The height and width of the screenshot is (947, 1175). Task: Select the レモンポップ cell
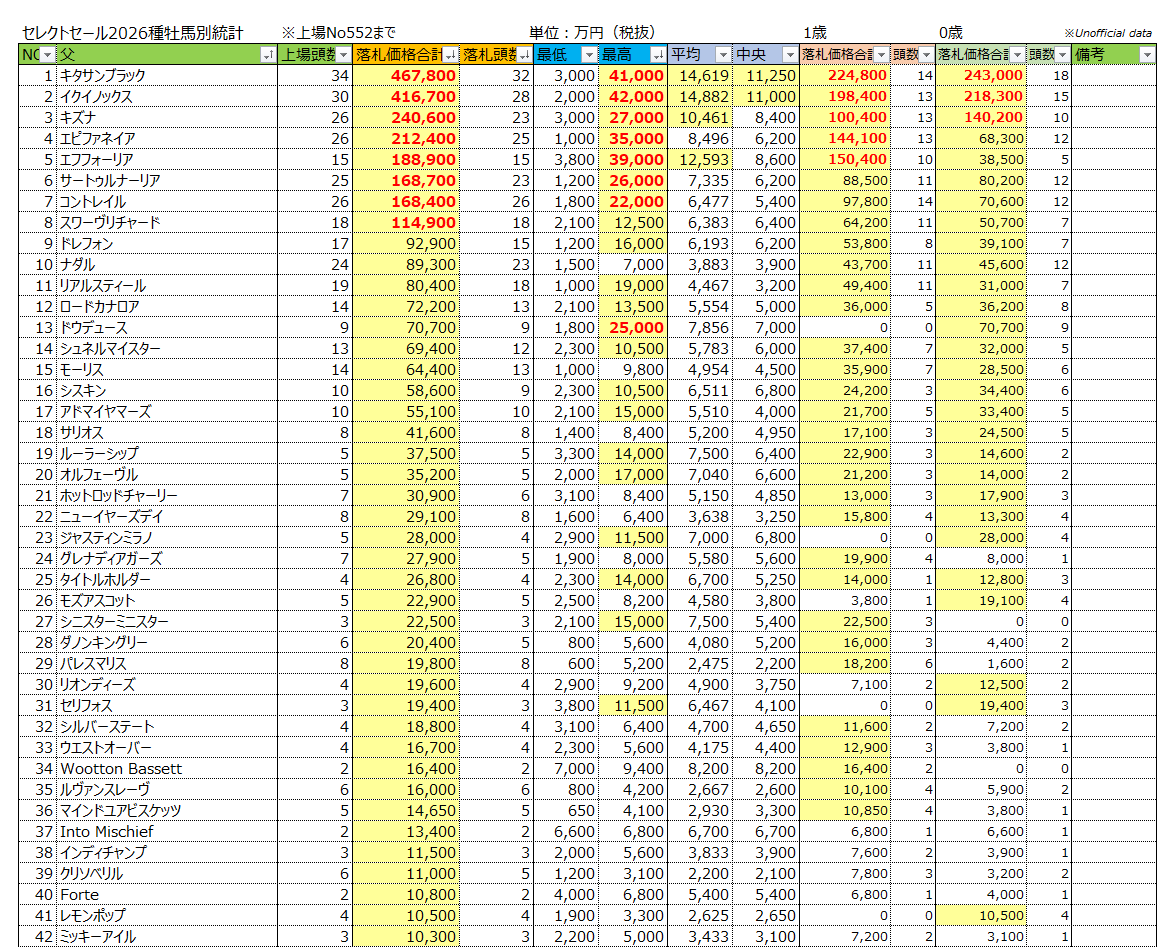point(167,916)
